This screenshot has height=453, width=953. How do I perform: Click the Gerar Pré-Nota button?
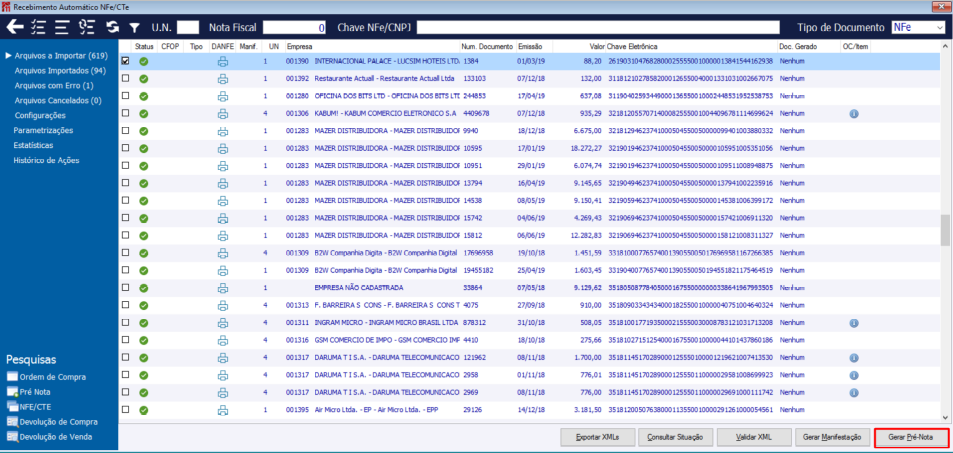pos(910,437)
